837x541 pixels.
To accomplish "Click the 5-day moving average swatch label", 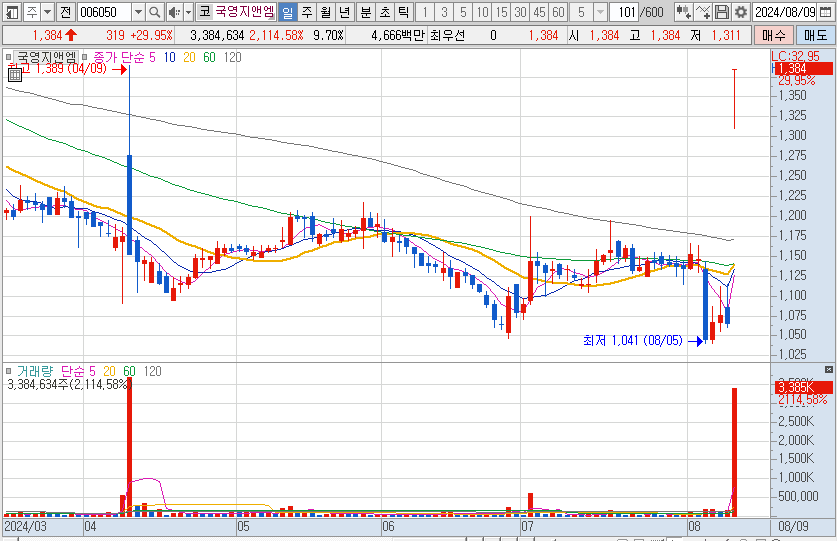I will click(x=152, y=57).
